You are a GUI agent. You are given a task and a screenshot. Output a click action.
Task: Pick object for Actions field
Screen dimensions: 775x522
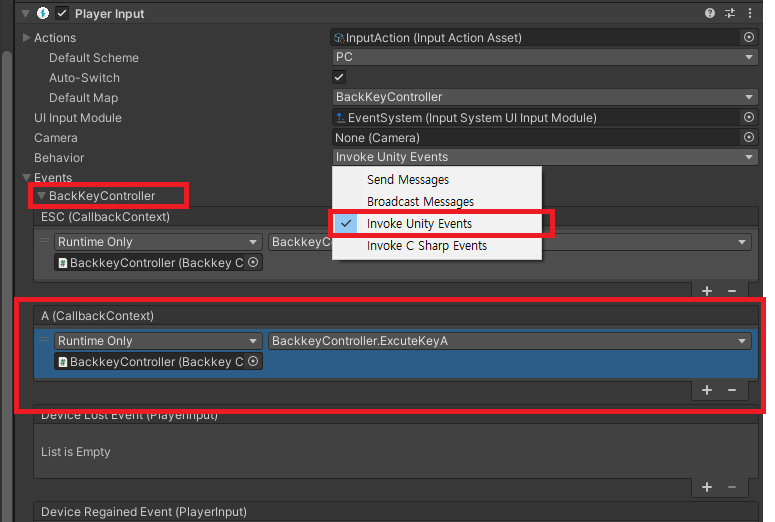[x=749, y=37]
